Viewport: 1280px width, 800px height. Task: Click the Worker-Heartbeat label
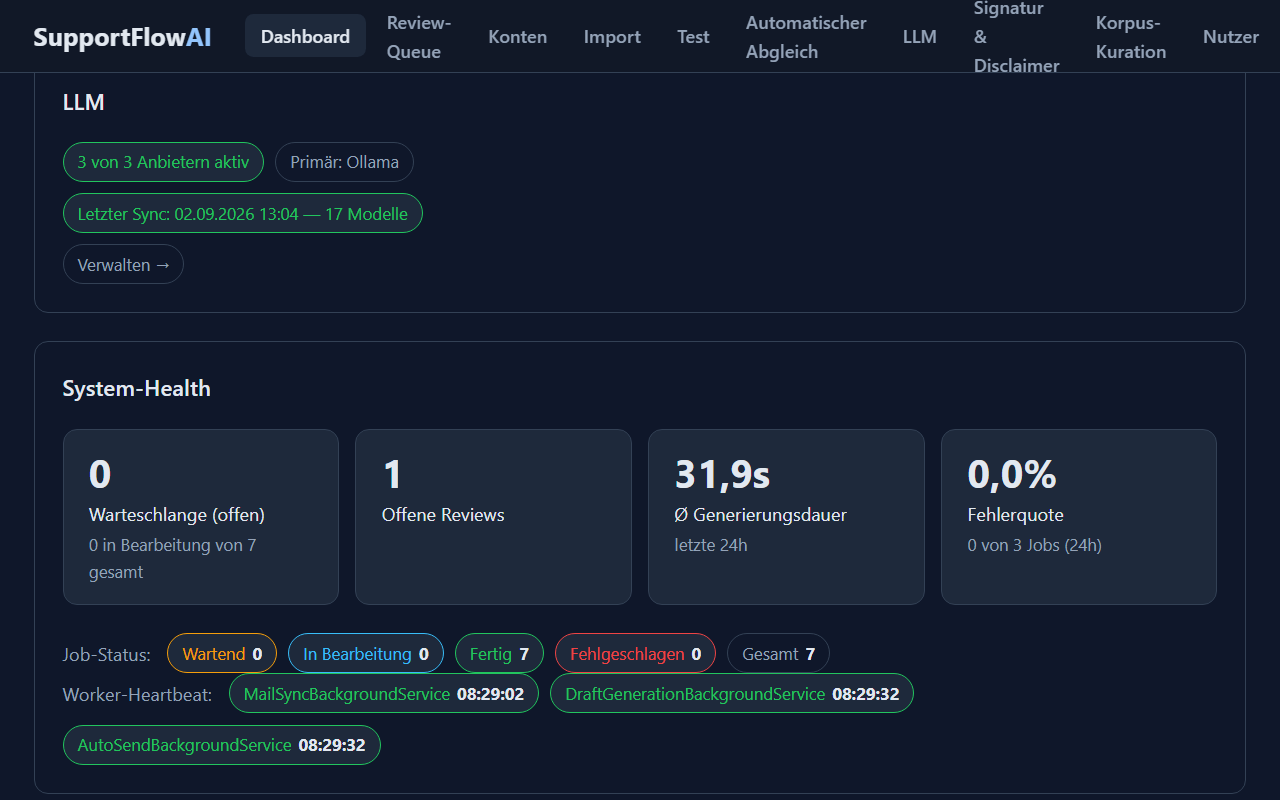point(137,694)
